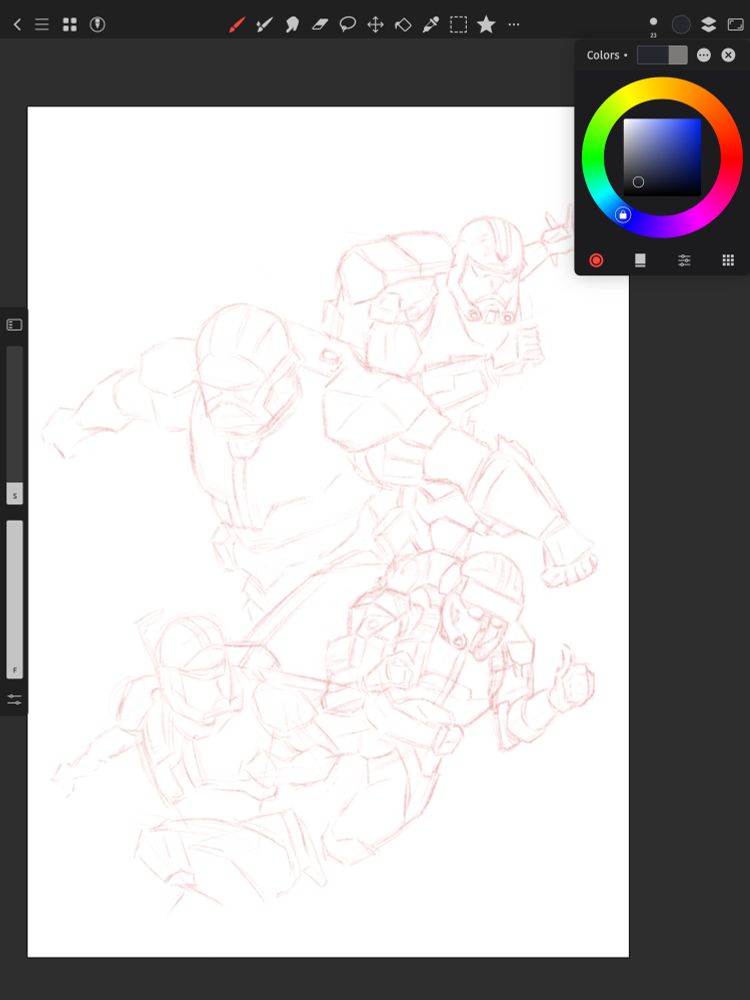This screenshot has width=750, height=1000.
Task: Pick the dark swatch in Colors header
Action: point(652,55)
